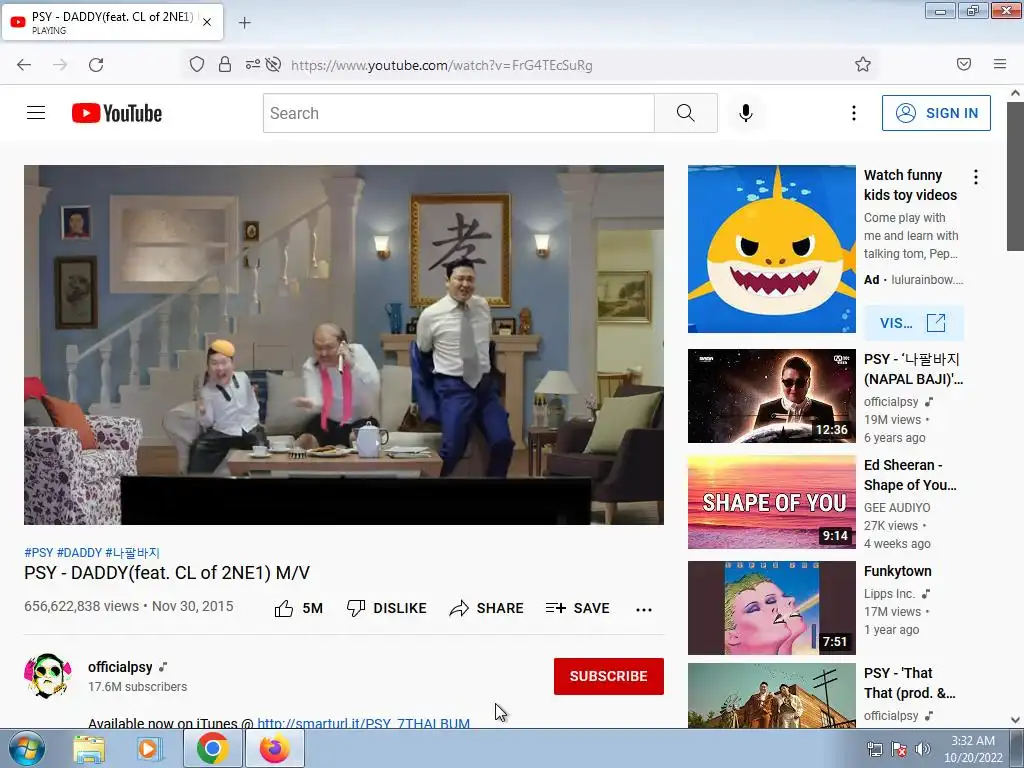1024x768 pixels.
Task: Open the Firefox application menu
Action: point(1000,64)
